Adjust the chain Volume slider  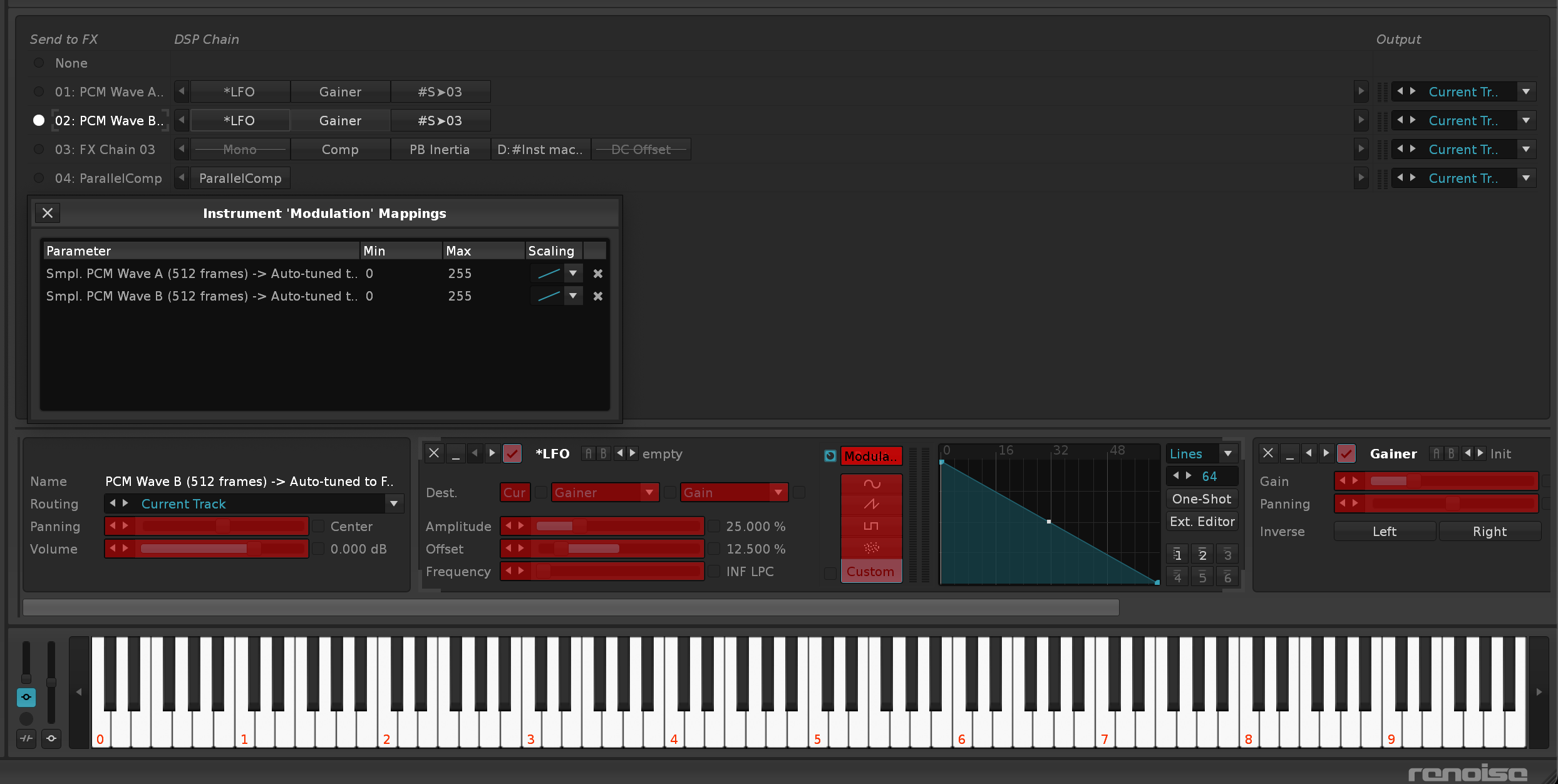click(x=222, y=549)
